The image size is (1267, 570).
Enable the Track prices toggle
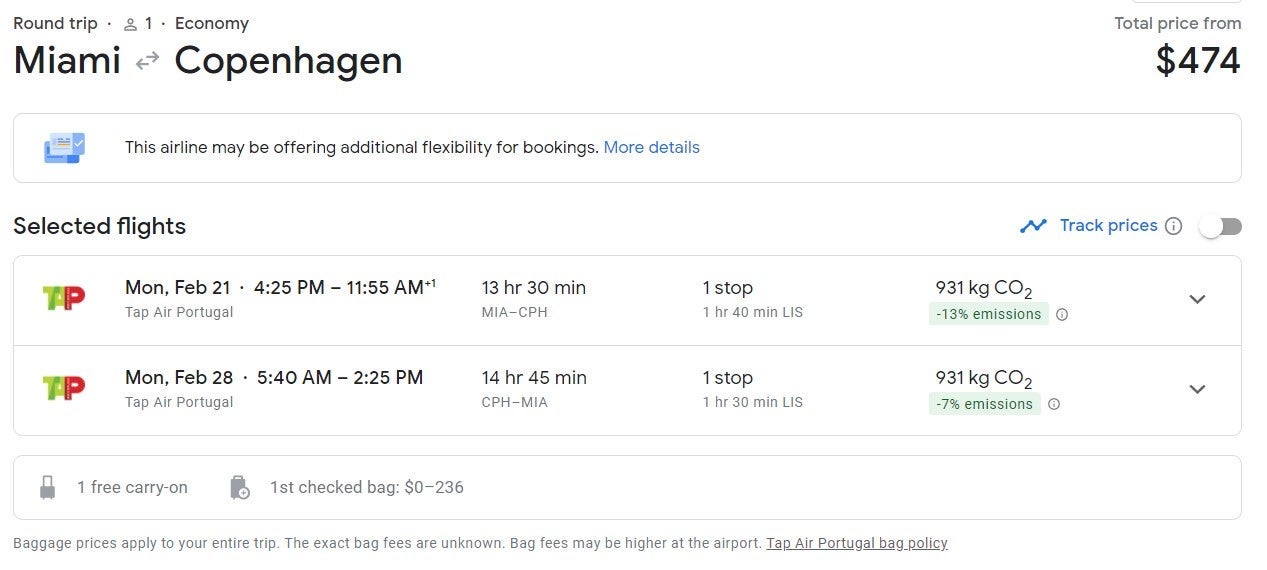[x=1221, y=226]
